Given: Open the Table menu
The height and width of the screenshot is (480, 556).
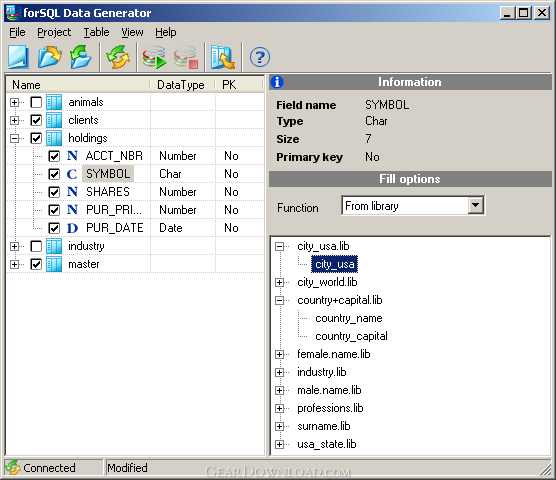Looking at the screenshot, I should pos(96,32).
